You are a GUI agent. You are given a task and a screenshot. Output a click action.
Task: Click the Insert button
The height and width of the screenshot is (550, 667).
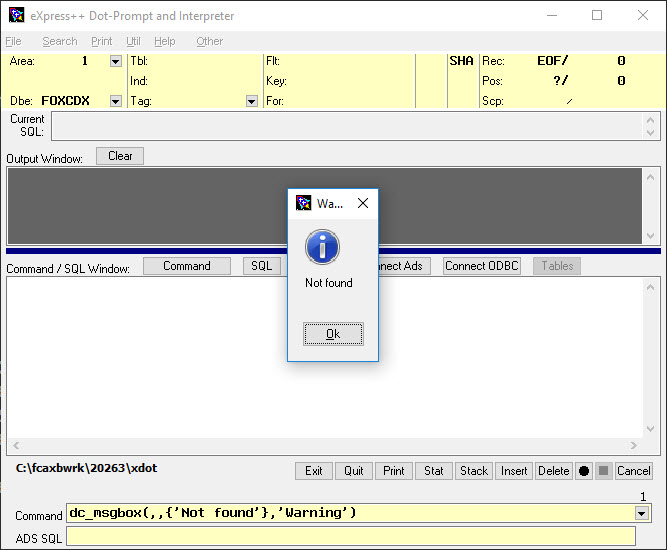click(514, 471)
